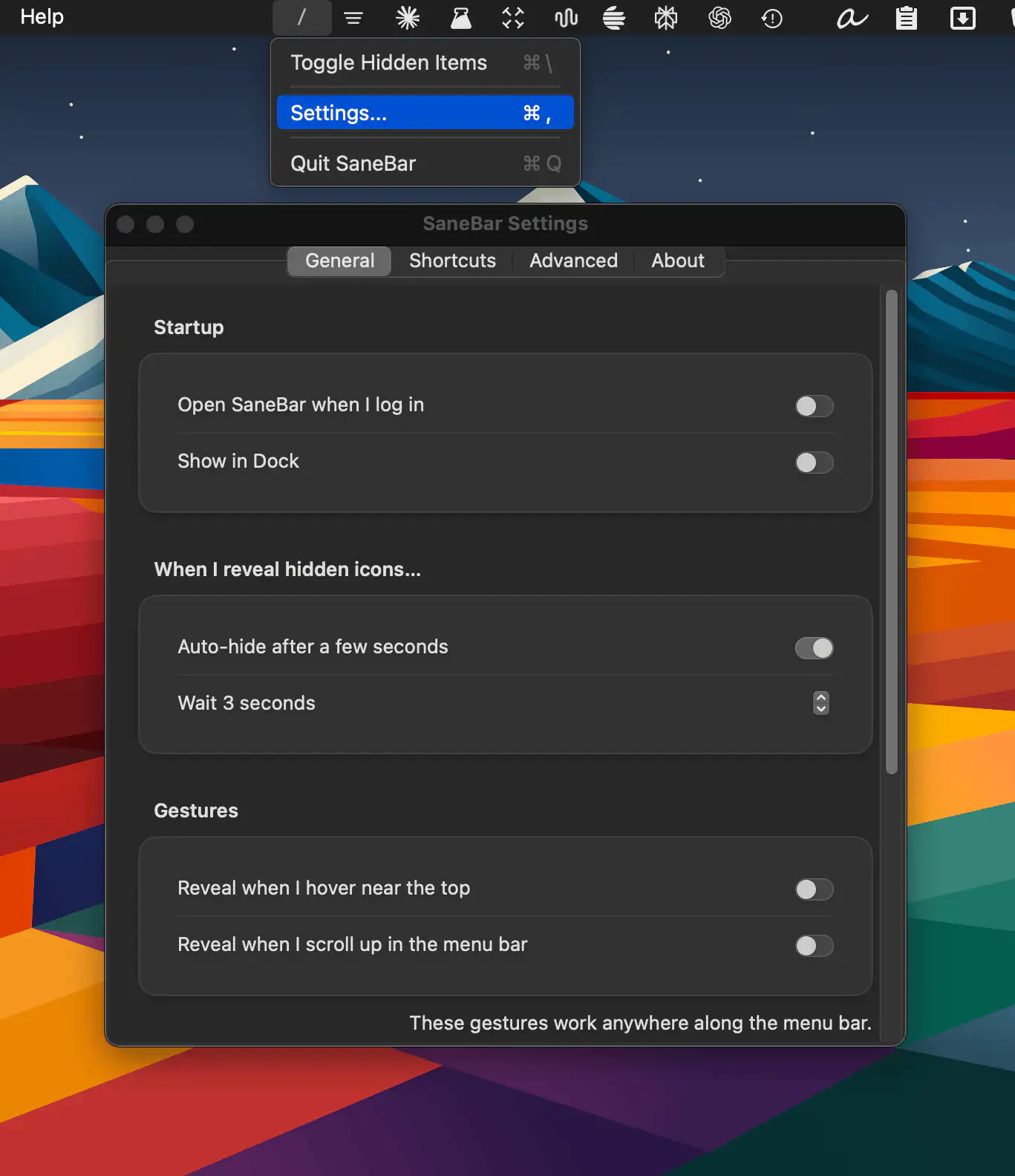Enable Open SaneBar when I log in
Screen dimensions: 1015x1176
(814, 406)
